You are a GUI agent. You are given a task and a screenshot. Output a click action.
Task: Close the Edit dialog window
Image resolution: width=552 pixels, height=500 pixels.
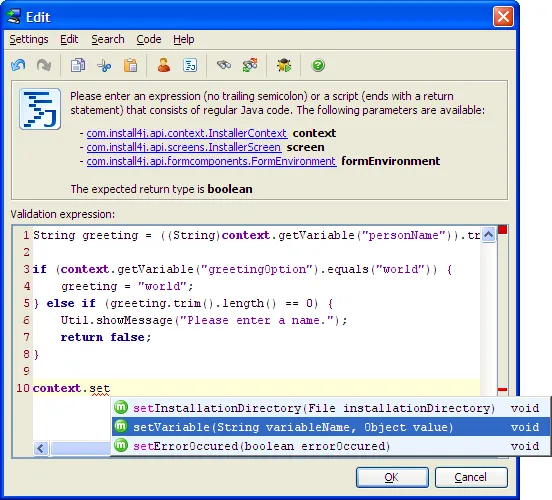[x=503, y=17]
